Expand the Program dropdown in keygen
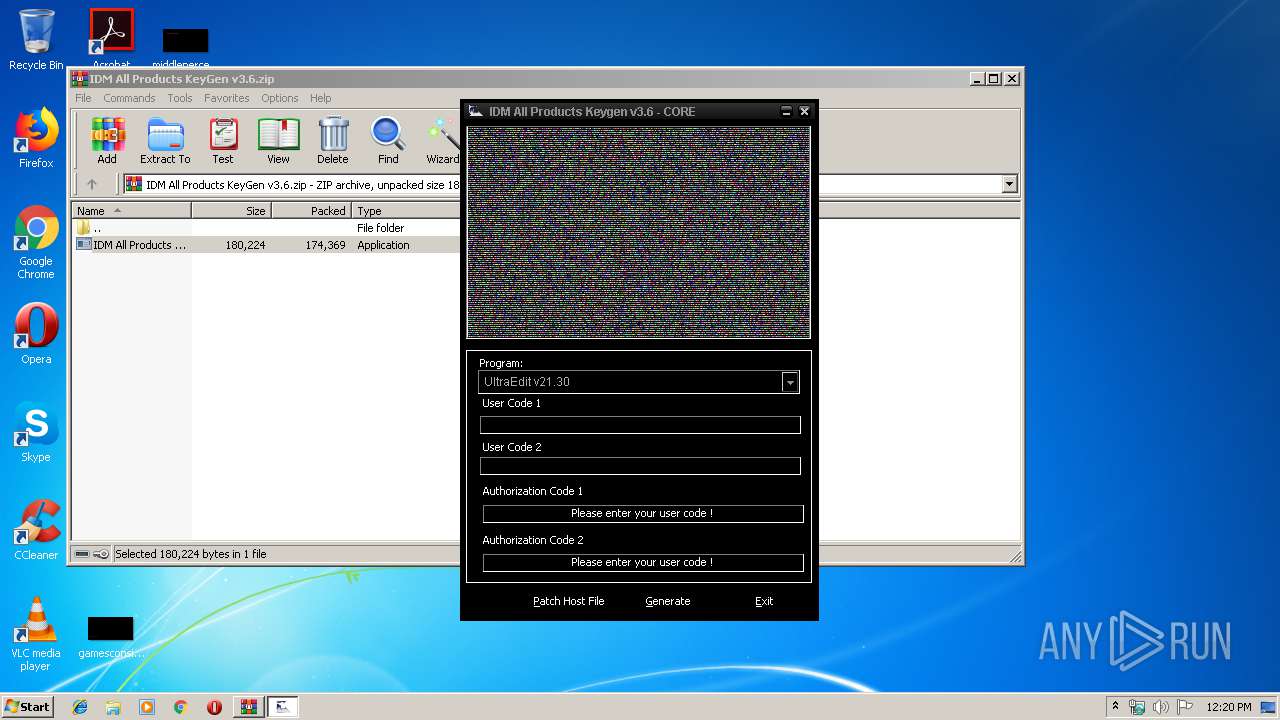The image size is (1280, 720). [790, 382]
